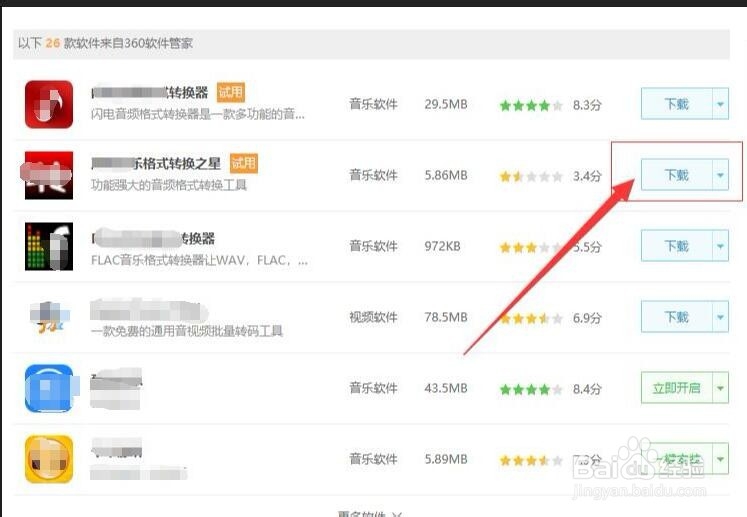Click the description 一款免费的通用音视频批量转码工具
Image resolution: width=747 pixels, height=517 pixels.
tap(187, 331)
